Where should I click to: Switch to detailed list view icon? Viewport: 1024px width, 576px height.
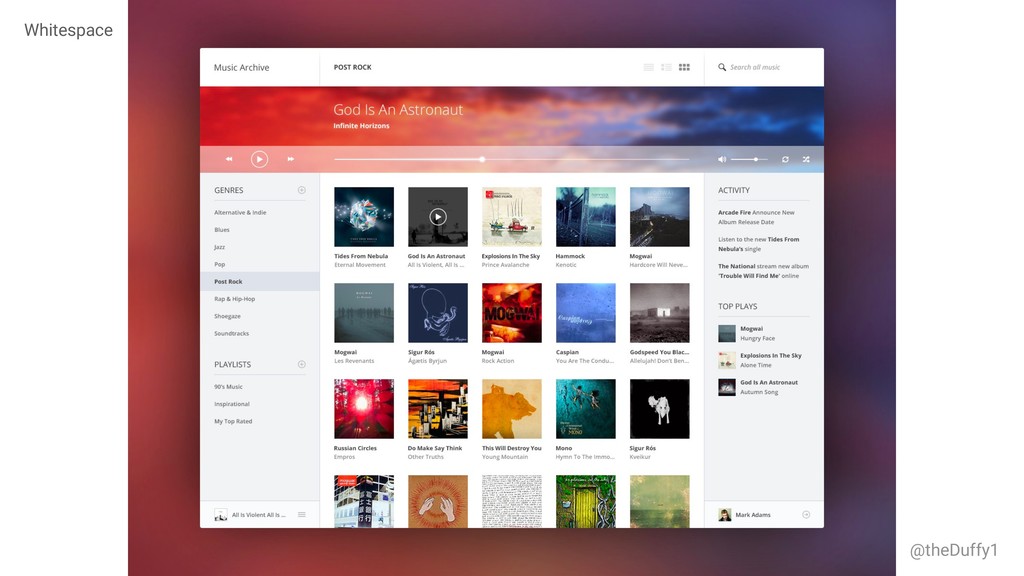tap(666, 67)
